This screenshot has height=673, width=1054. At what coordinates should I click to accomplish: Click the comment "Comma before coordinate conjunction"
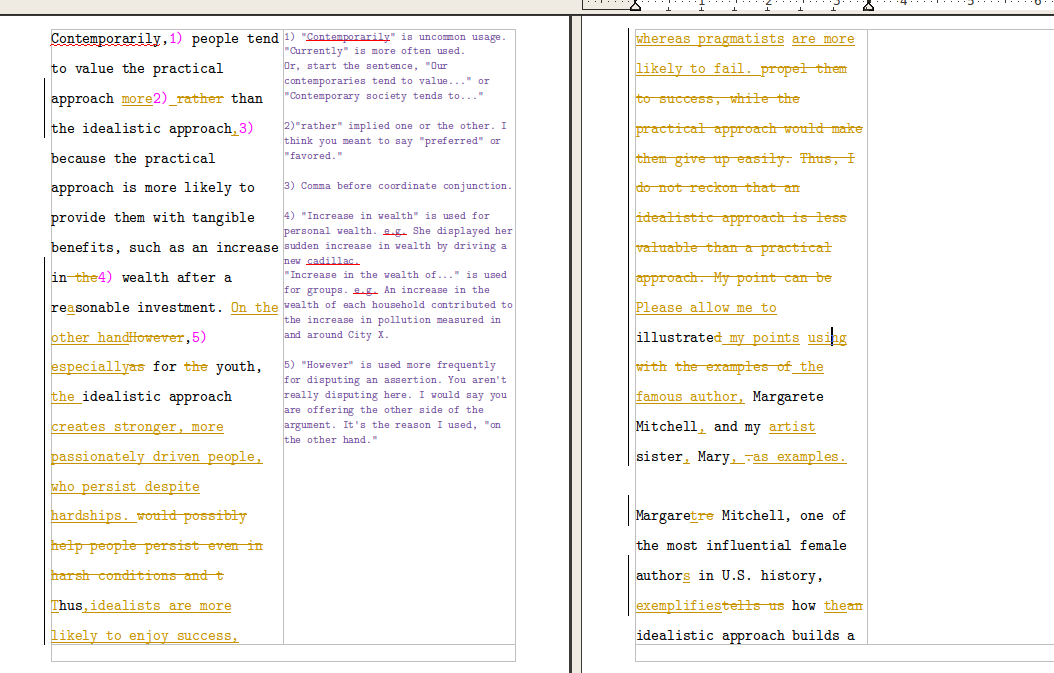[x=397, y=186]
